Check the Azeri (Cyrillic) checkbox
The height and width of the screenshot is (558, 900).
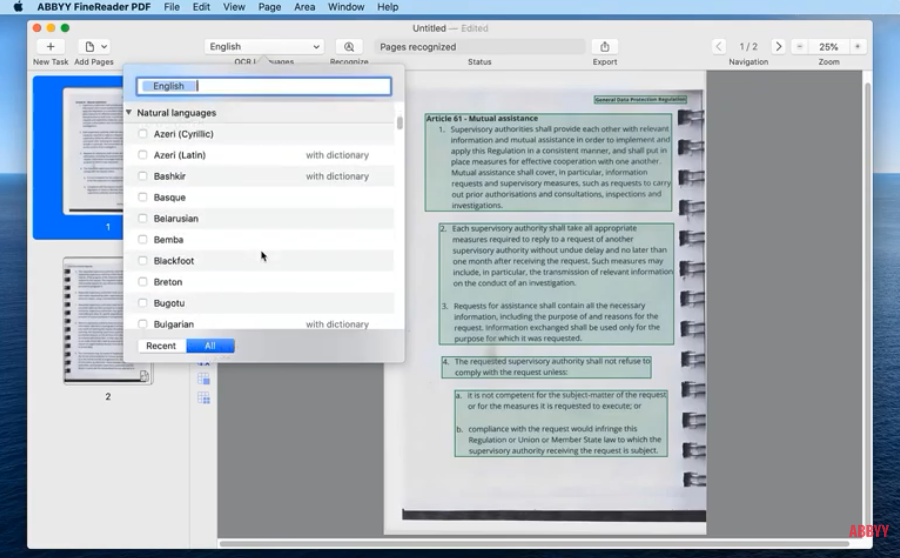[x=142, y=134]
